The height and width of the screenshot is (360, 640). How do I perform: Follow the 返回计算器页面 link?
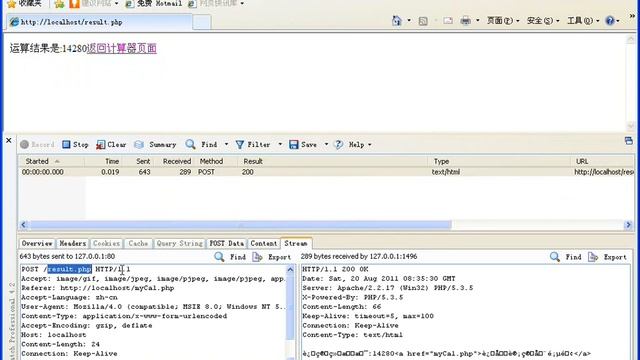pyautogui.click(x=122, y=48)
